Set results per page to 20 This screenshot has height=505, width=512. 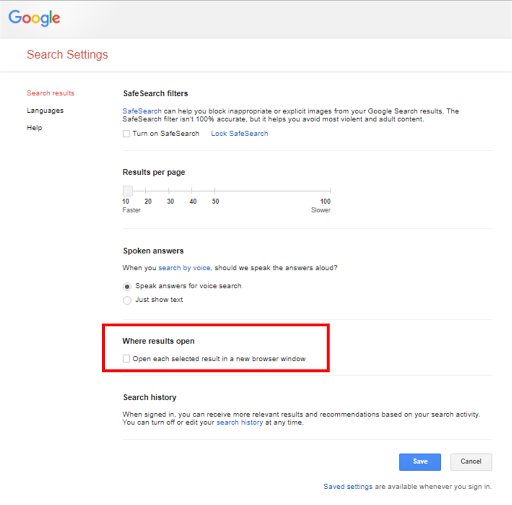(x=146, y=191)
